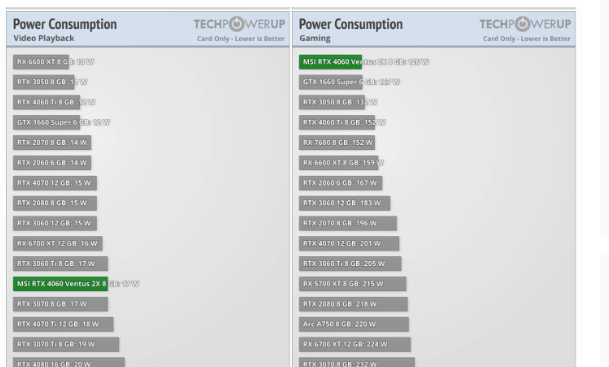Click the RX 6600 XT 8 GB 10 W bar
Image resolution: width=609 pixels, height=367 pixels.
tap(41, 62)
